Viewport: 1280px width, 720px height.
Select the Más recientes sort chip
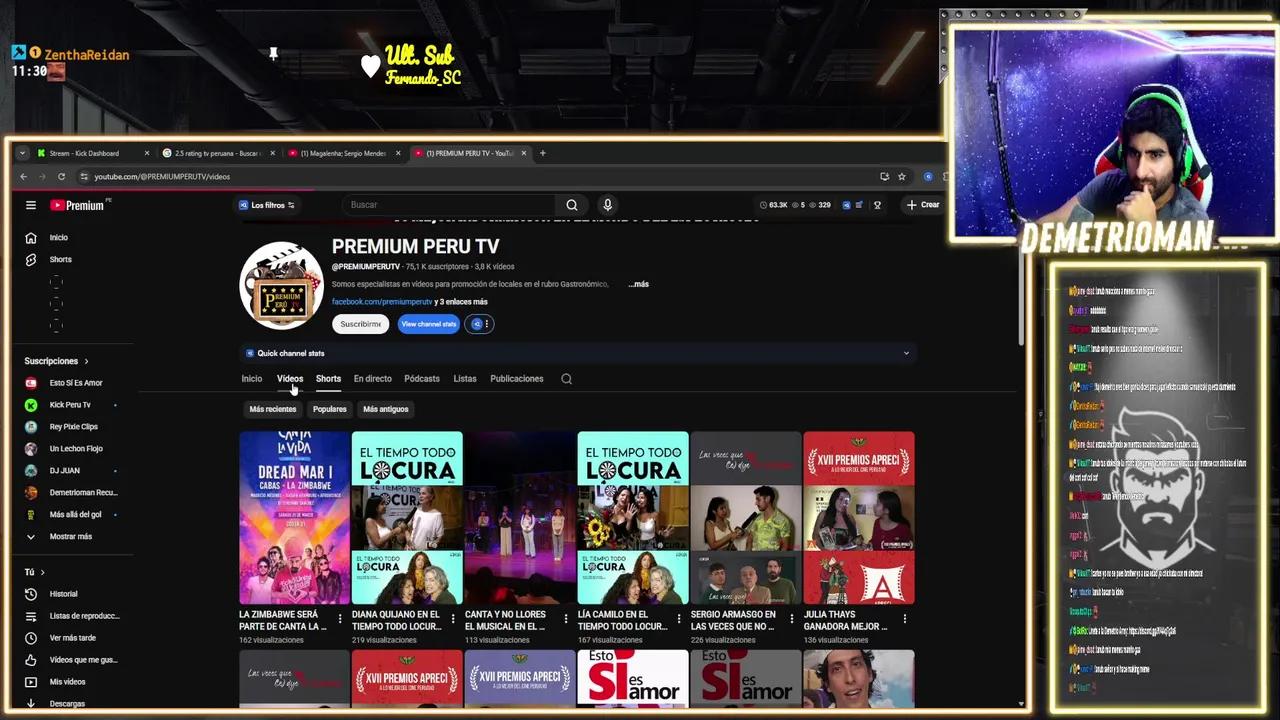(273, 409)
